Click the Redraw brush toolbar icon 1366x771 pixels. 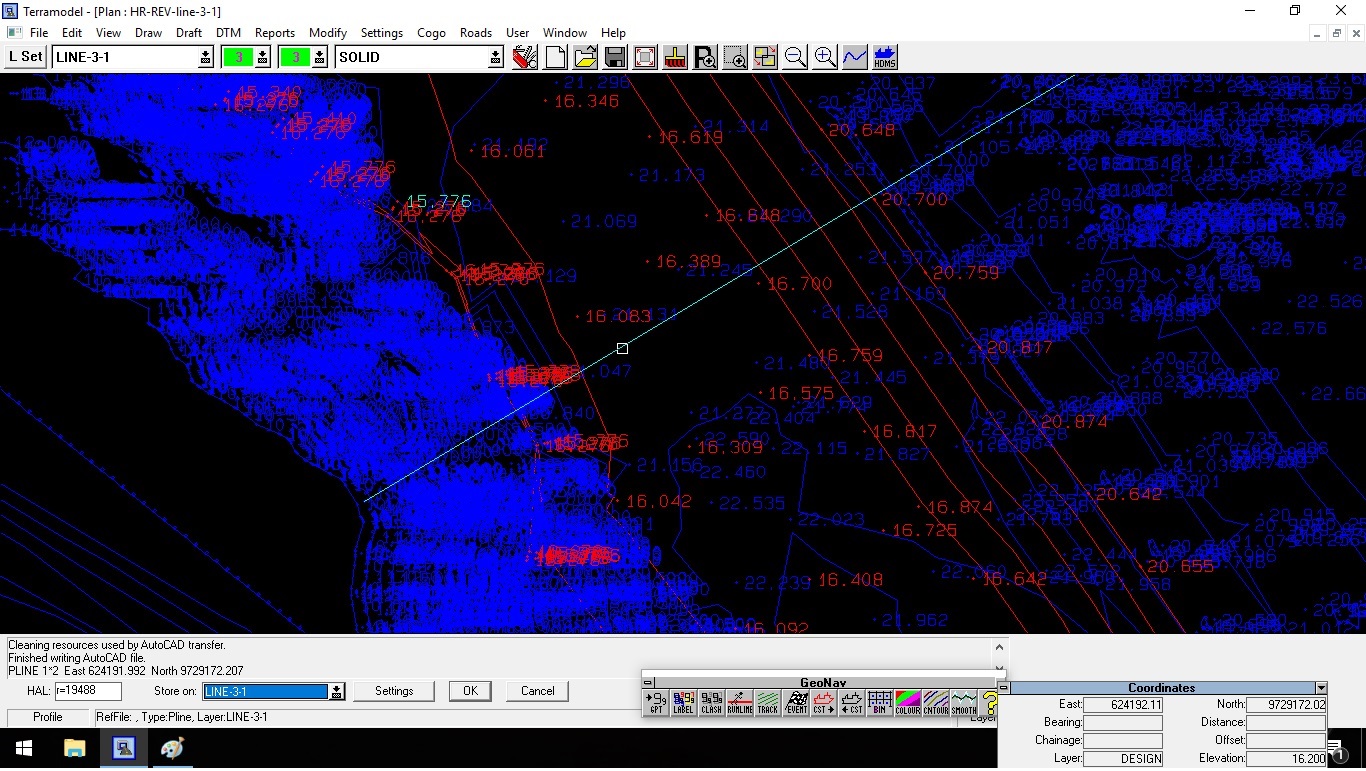point(675,57)
